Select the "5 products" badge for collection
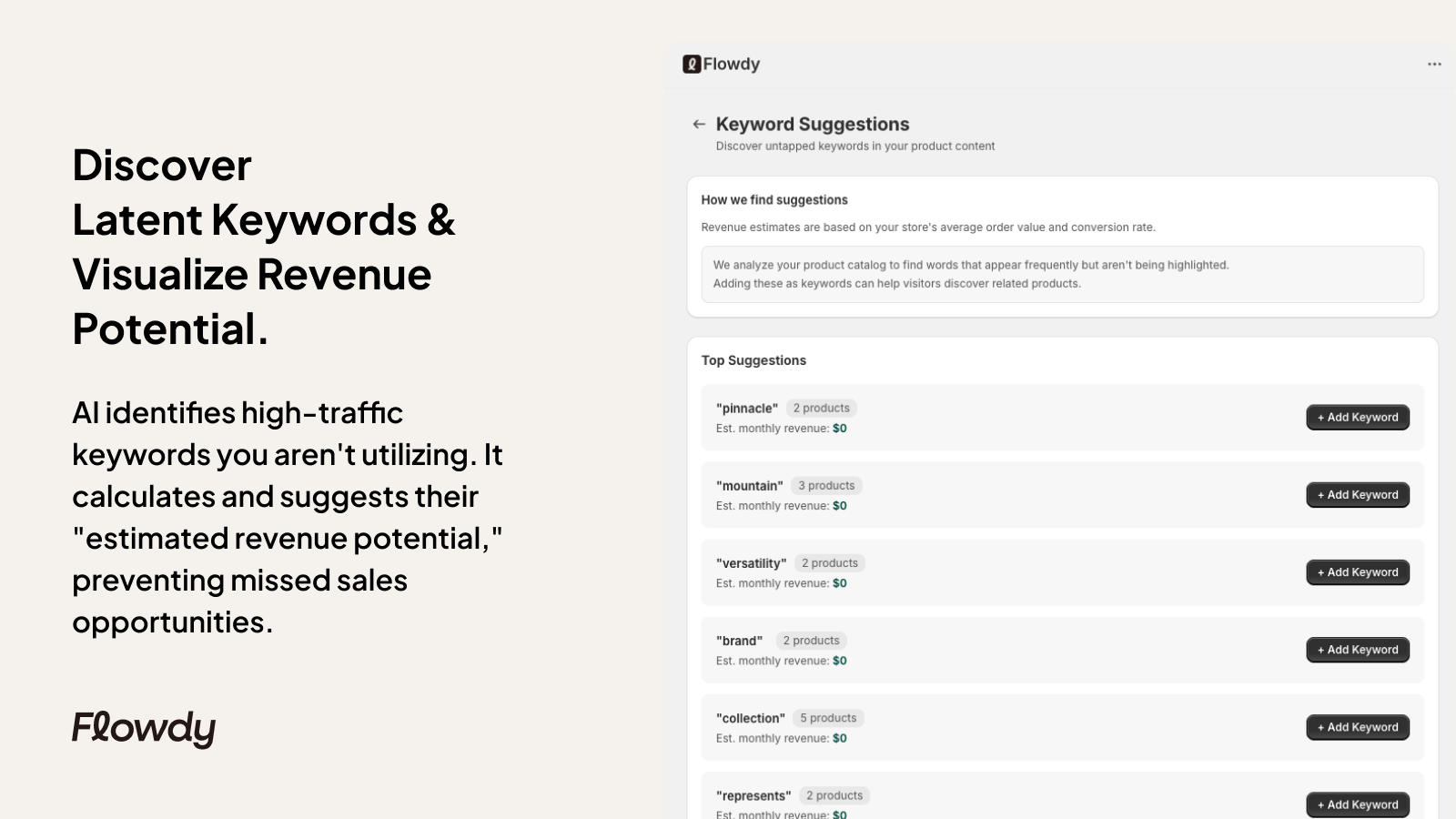1456x819 pixels. tap(828, 718)
